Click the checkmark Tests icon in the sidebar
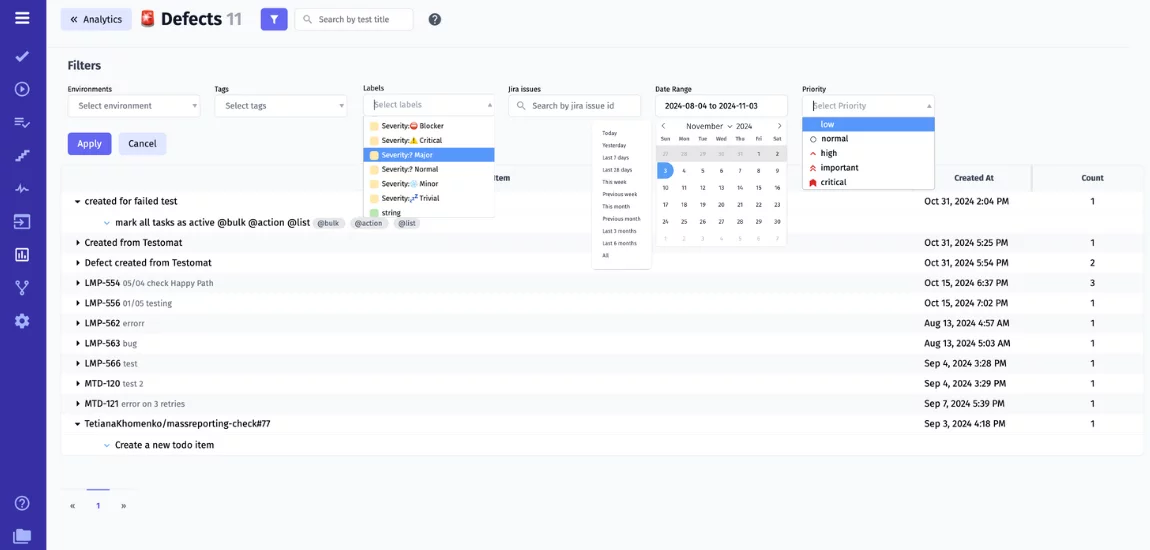Viewport: 1150px width, 550px height. [22, 57]
